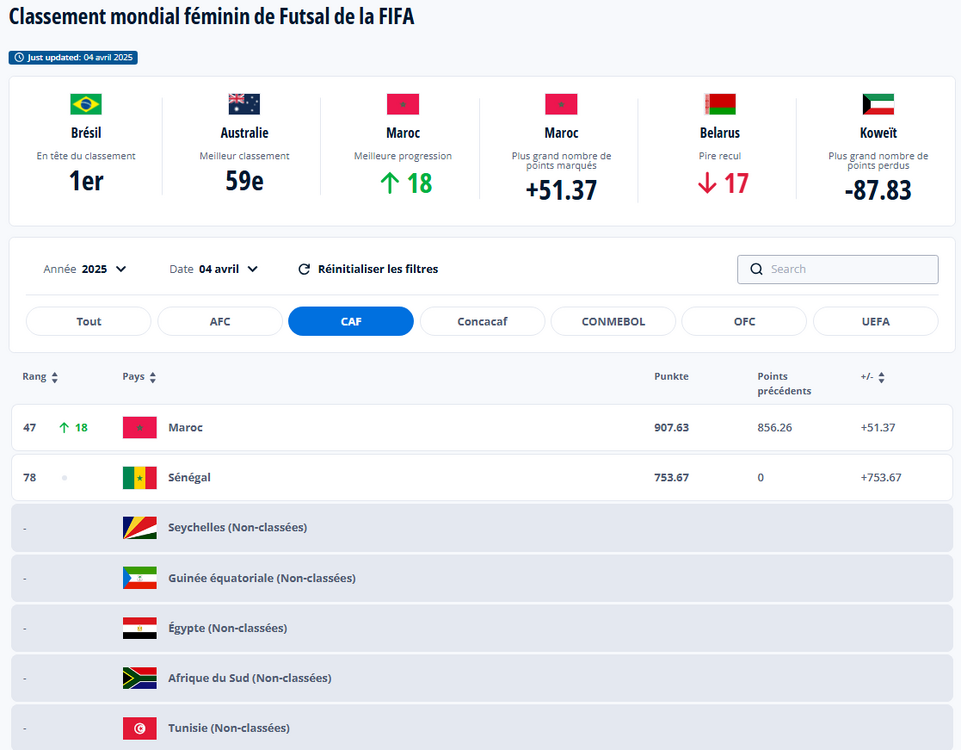
Task: Click the Australie 59e ranking value
Action: tap(245, 181)
